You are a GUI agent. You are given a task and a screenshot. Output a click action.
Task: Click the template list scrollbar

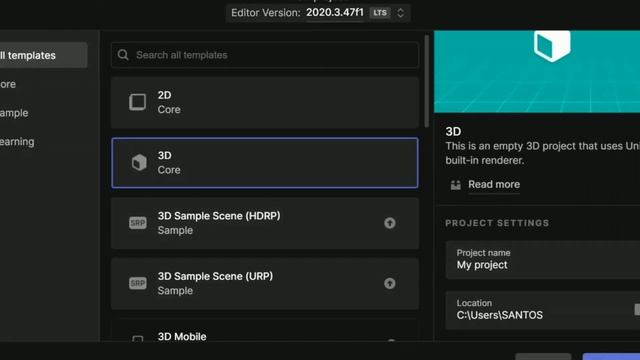click(427, 81)
